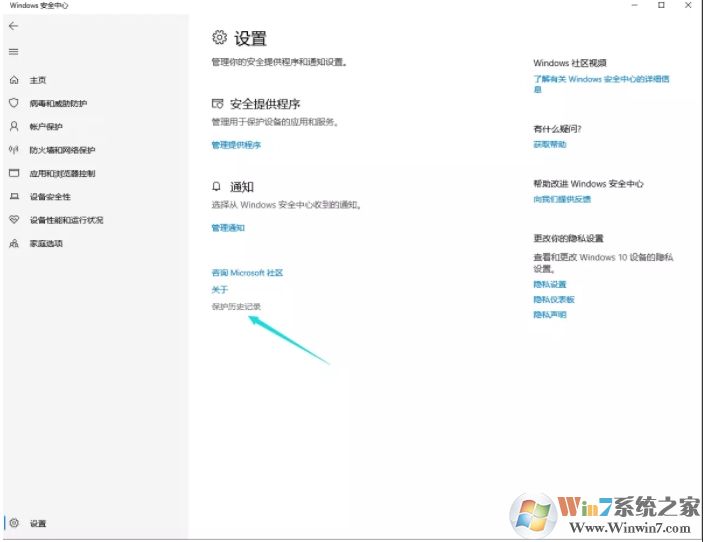
Task: Select 家庭选项 in sidebar
Action: click(x=46, y=243)
